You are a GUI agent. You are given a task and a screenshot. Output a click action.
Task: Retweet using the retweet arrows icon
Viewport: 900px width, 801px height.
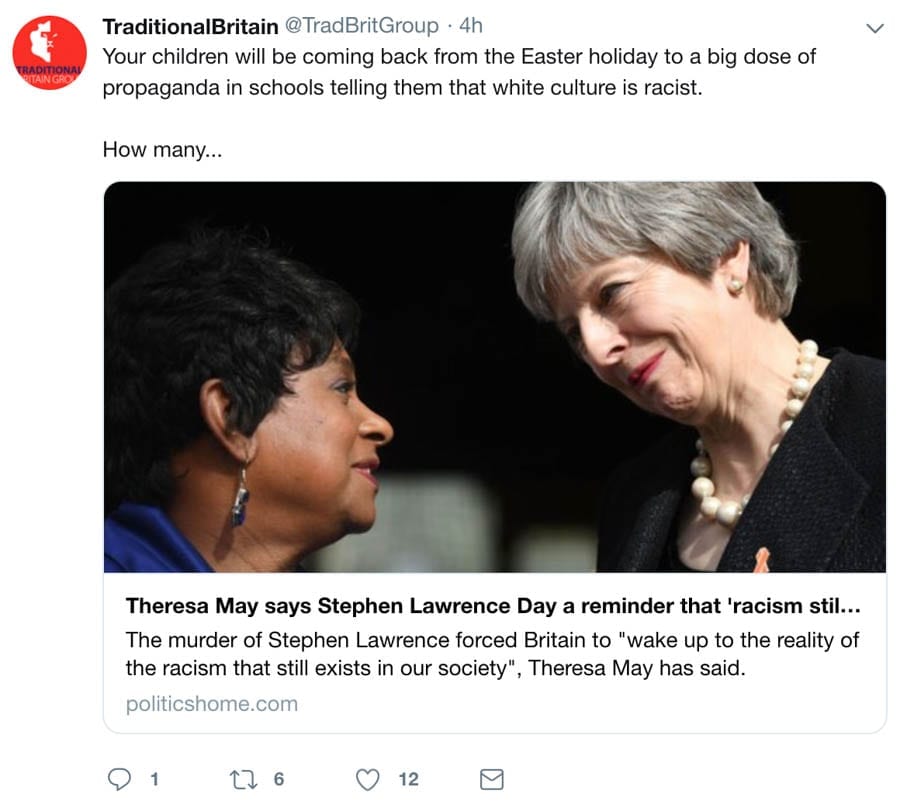click(243, 778)
